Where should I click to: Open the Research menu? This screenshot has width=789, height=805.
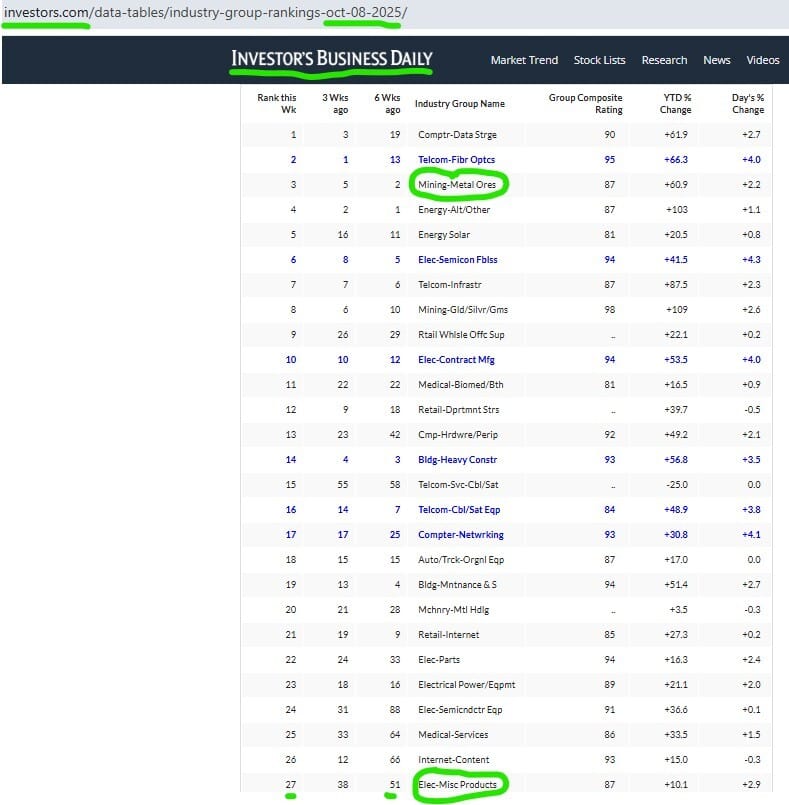[664, 60]
